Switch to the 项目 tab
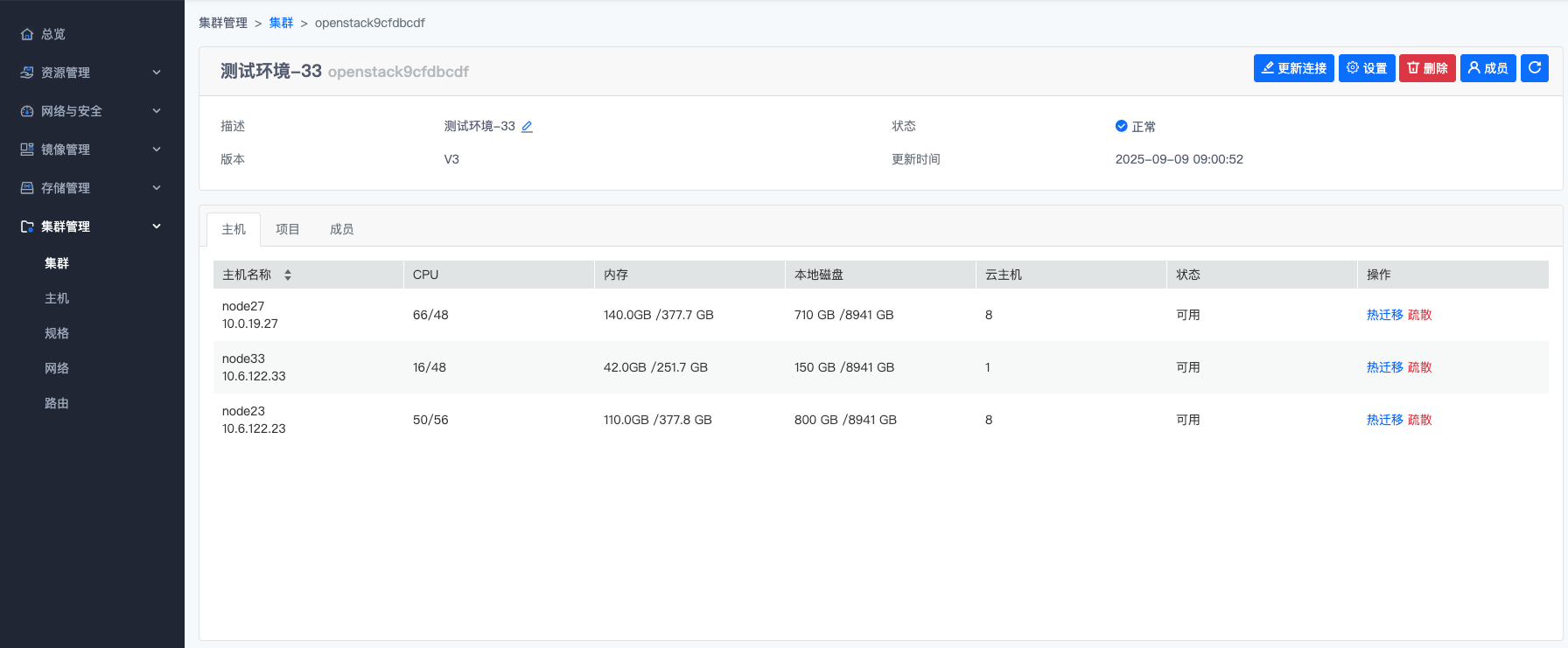 (x=287, y=229)
